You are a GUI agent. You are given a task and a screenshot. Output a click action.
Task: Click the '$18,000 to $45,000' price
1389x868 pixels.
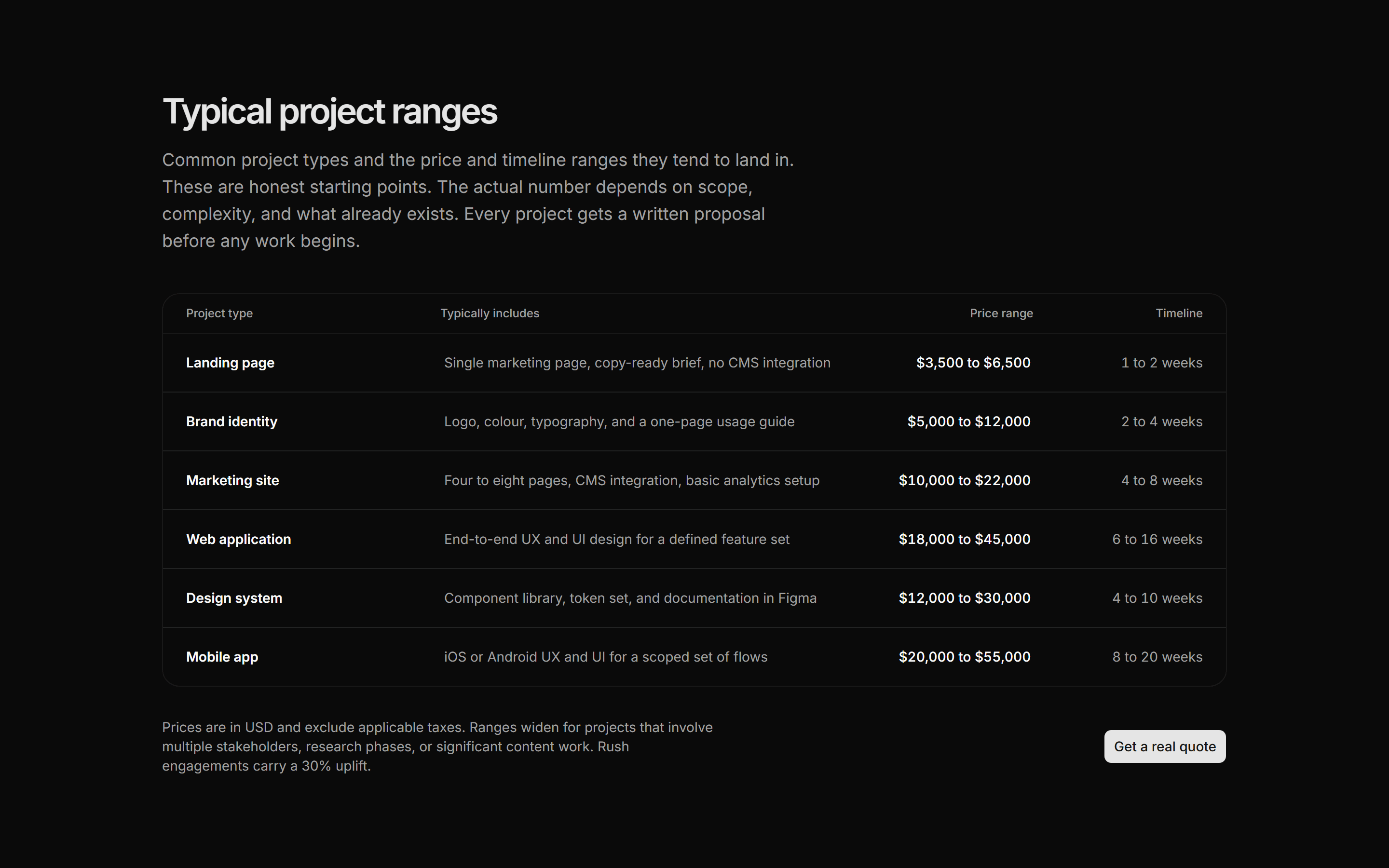click(964, 539)
